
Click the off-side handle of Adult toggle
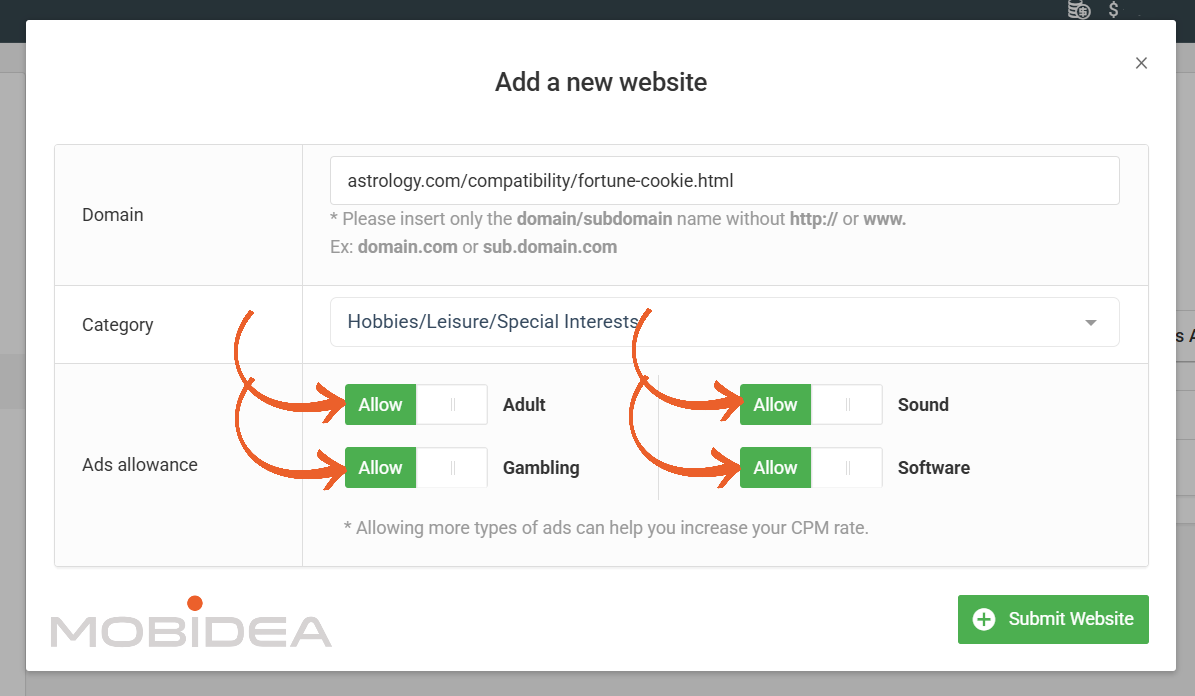pos(452,405)
